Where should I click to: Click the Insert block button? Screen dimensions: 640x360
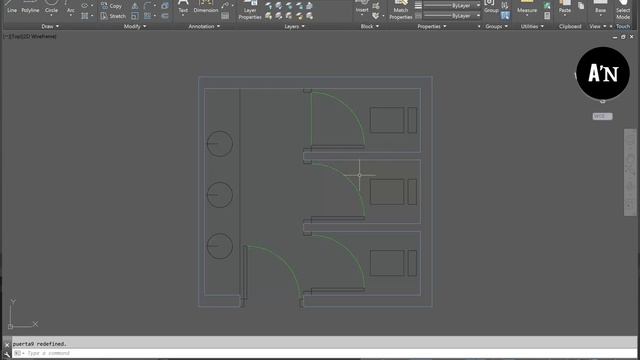[362, 7]
